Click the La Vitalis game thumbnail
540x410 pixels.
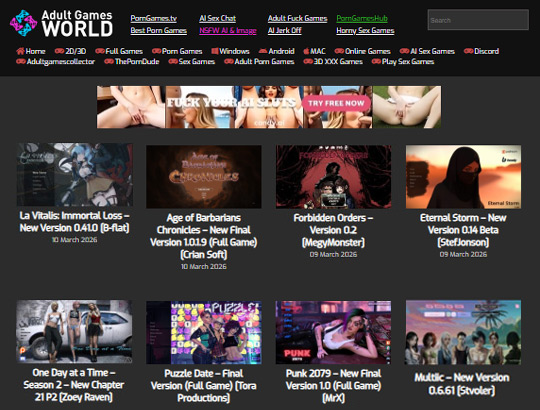(x=75, y=175)
